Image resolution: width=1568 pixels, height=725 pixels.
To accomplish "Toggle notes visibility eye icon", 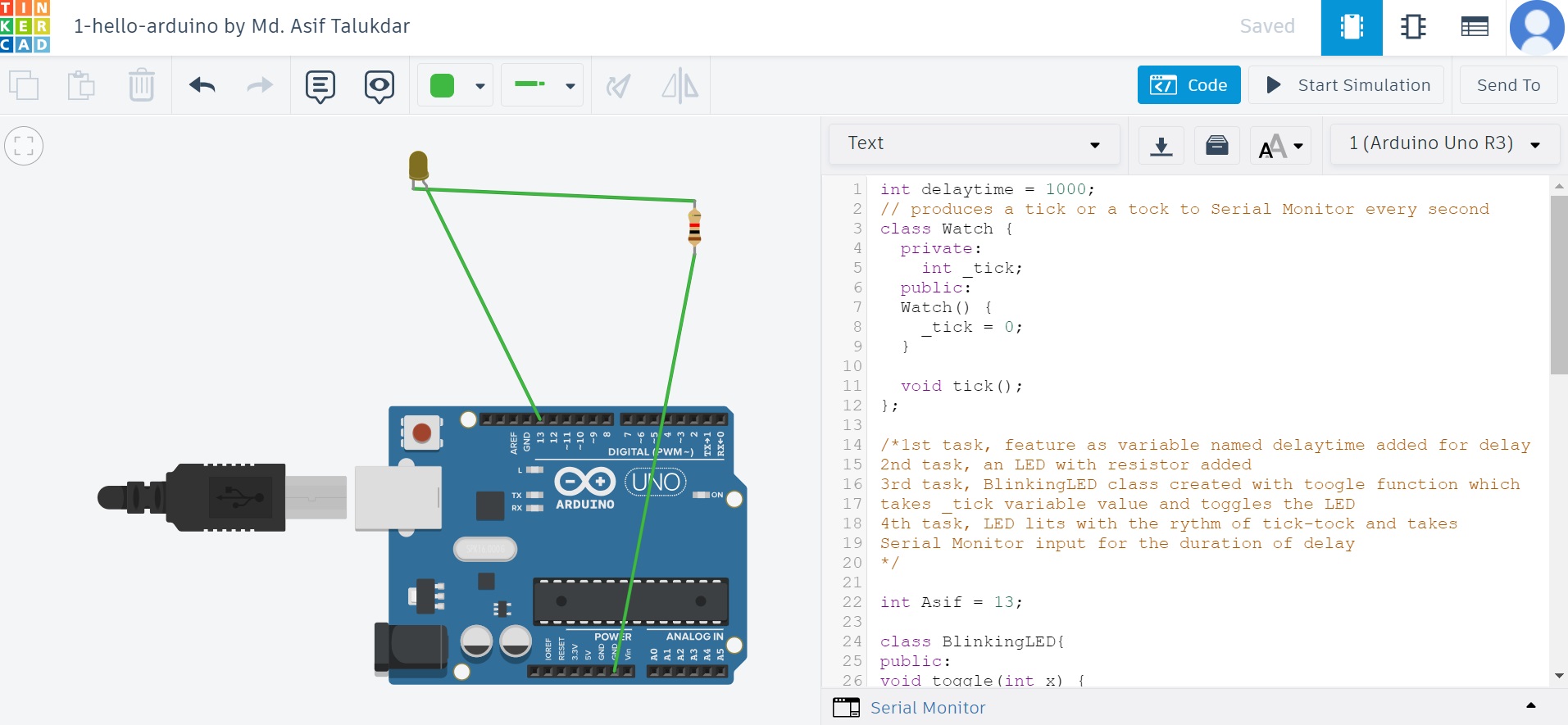I will (379, 86).
